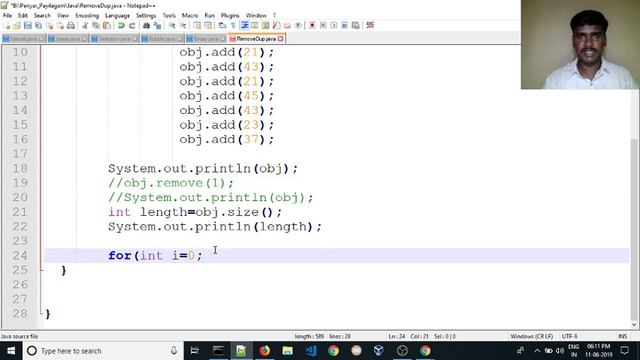Click the Document Map toolbar icon
This screenshot has height=360, width=640.
265,25
